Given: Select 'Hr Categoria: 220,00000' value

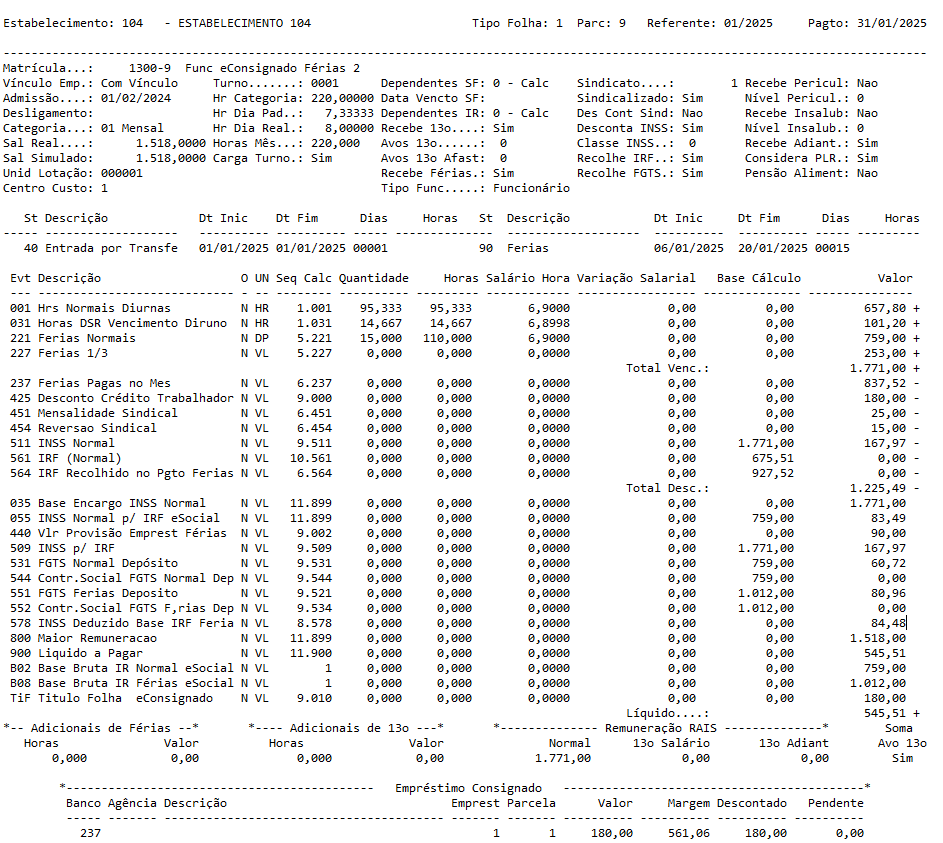Looking at the screenshot, I should click(x=293, y=98).
